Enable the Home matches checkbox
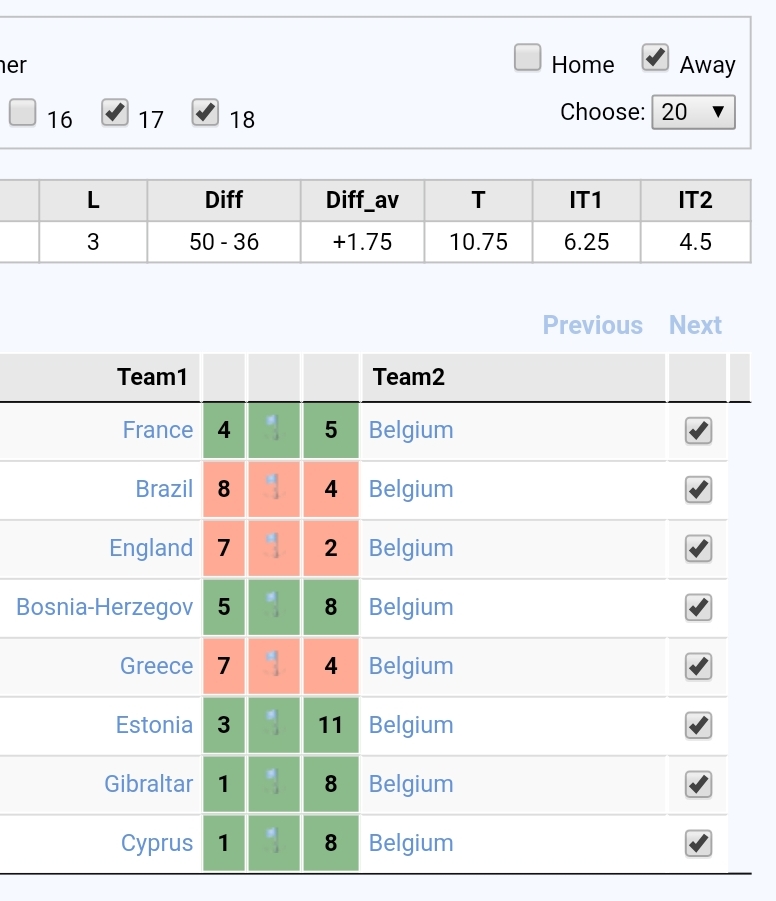Viewport: 776px width, 901px height. [528, 57]
